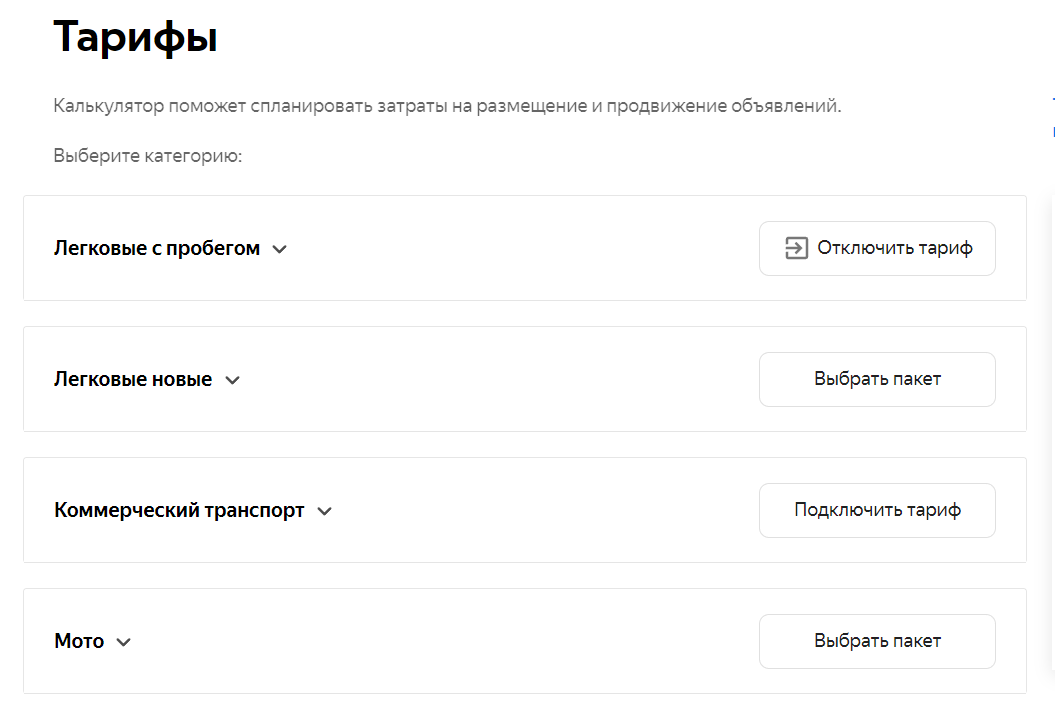Click empty space in the Легковые с пробегом card
The height and width of the screenshot is (726, 1055).
point(520,248)
